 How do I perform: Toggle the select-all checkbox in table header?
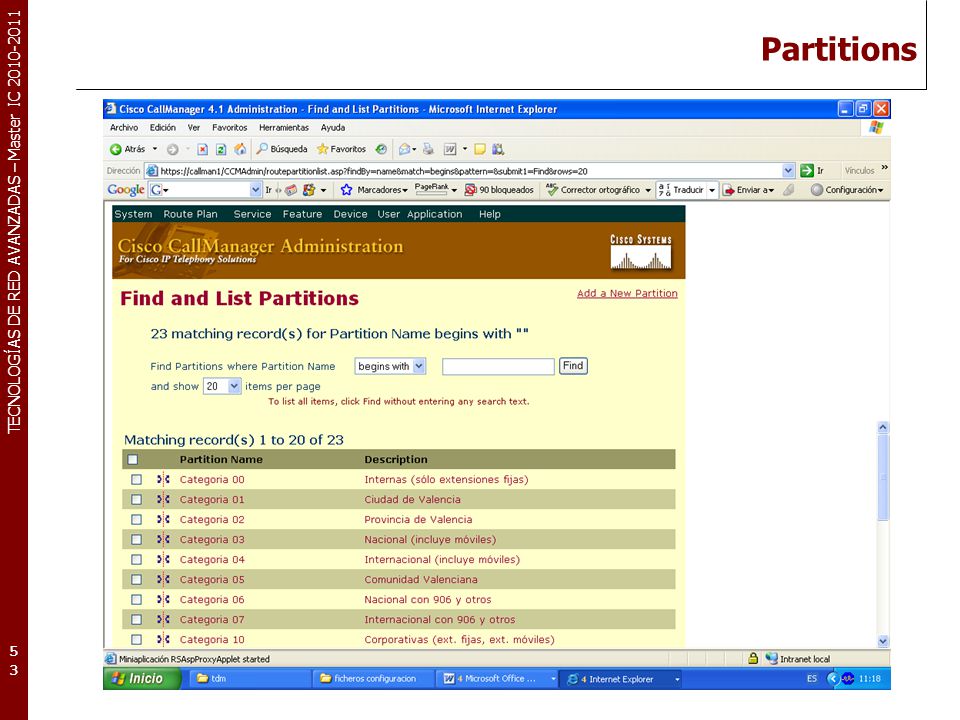pyautogui.click(x=133, y=459)
